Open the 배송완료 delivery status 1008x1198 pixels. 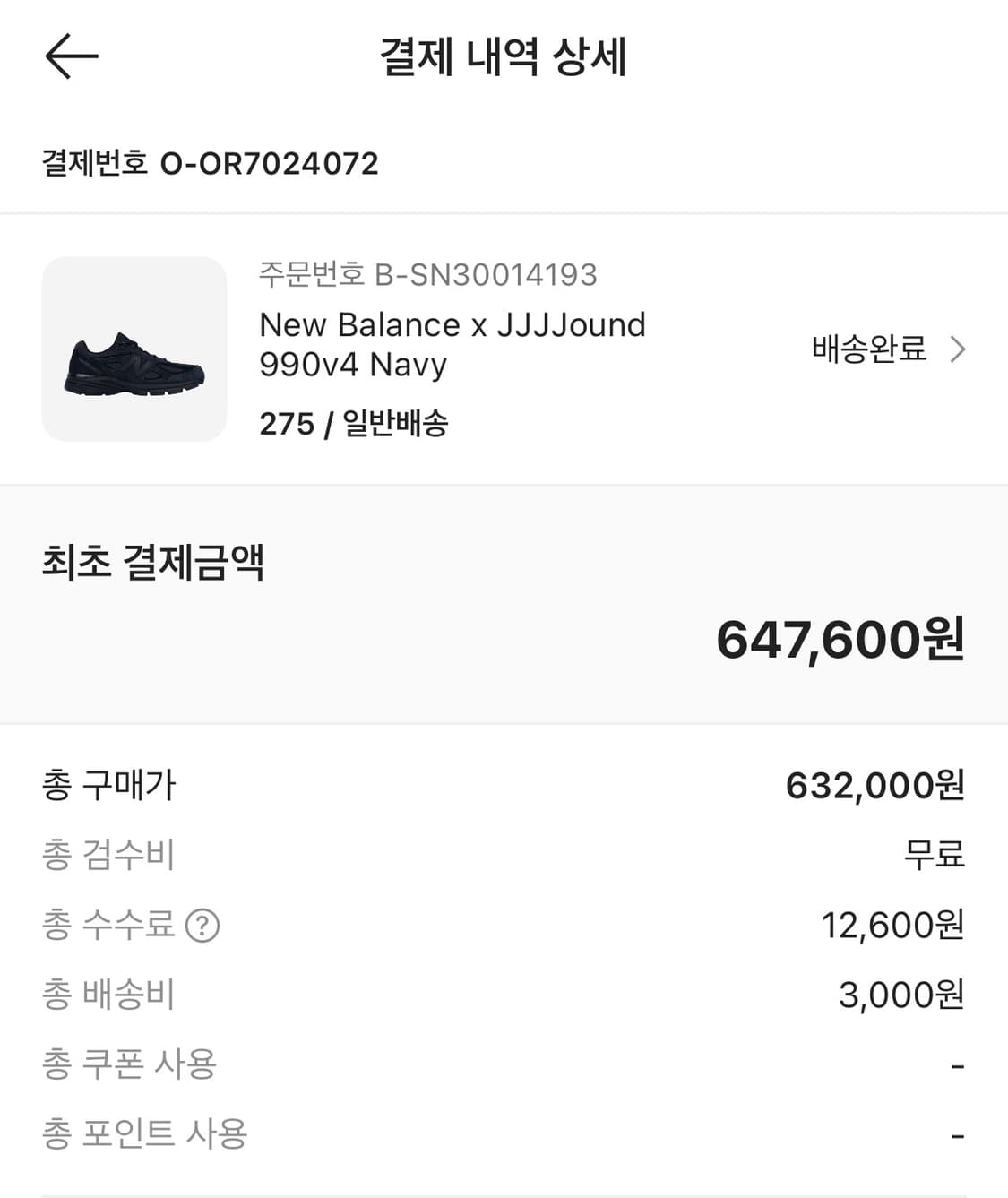click(x=868, y=349)
